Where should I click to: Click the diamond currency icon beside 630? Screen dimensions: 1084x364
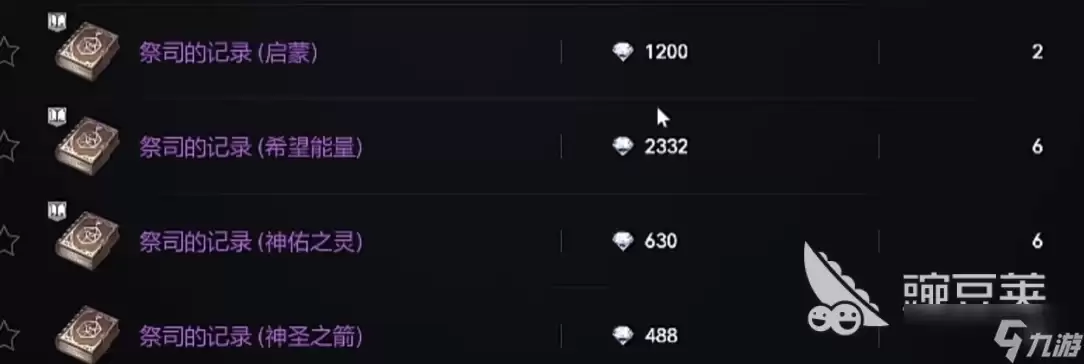(623, 240)
